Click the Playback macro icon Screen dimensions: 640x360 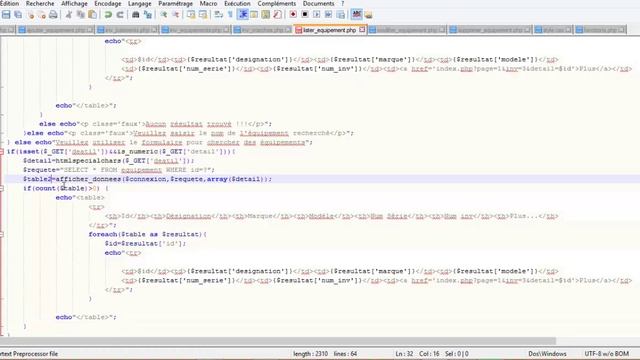[x=317, y=15]
